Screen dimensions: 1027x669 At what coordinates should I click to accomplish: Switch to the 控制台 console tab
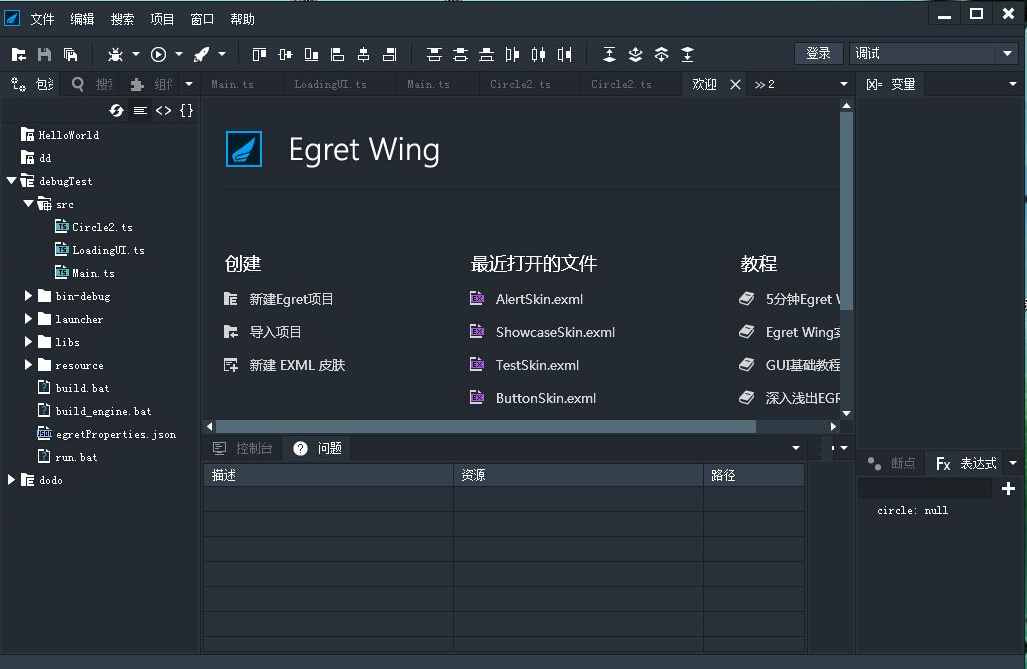[x=243, y=448]
